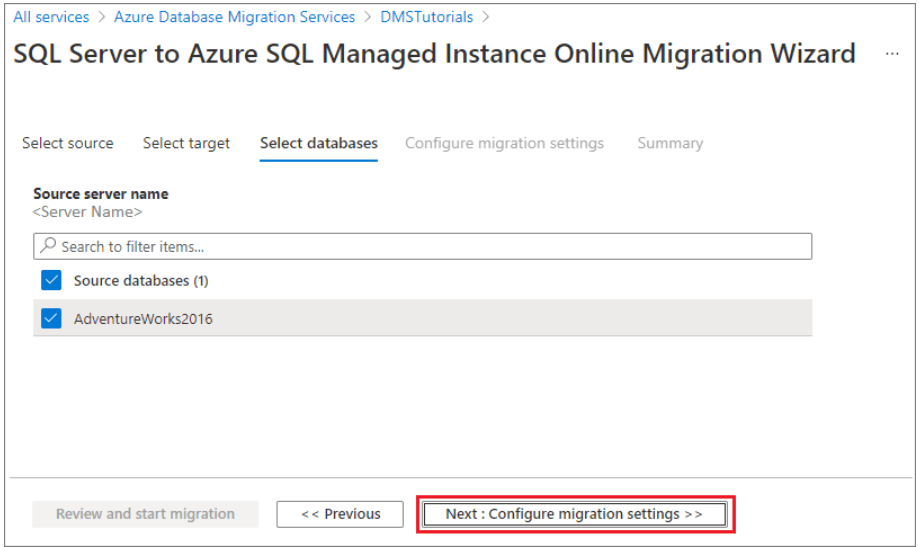Screen dimensions: 919x547
Task: Switch to the Select target tab
Action: 186,143
